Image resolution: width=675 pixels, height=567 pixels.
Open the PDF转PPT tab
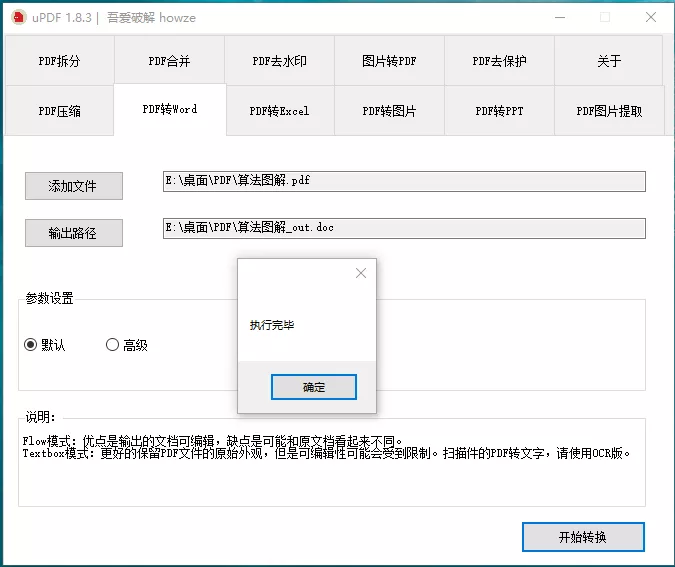[x=499, y=111]
